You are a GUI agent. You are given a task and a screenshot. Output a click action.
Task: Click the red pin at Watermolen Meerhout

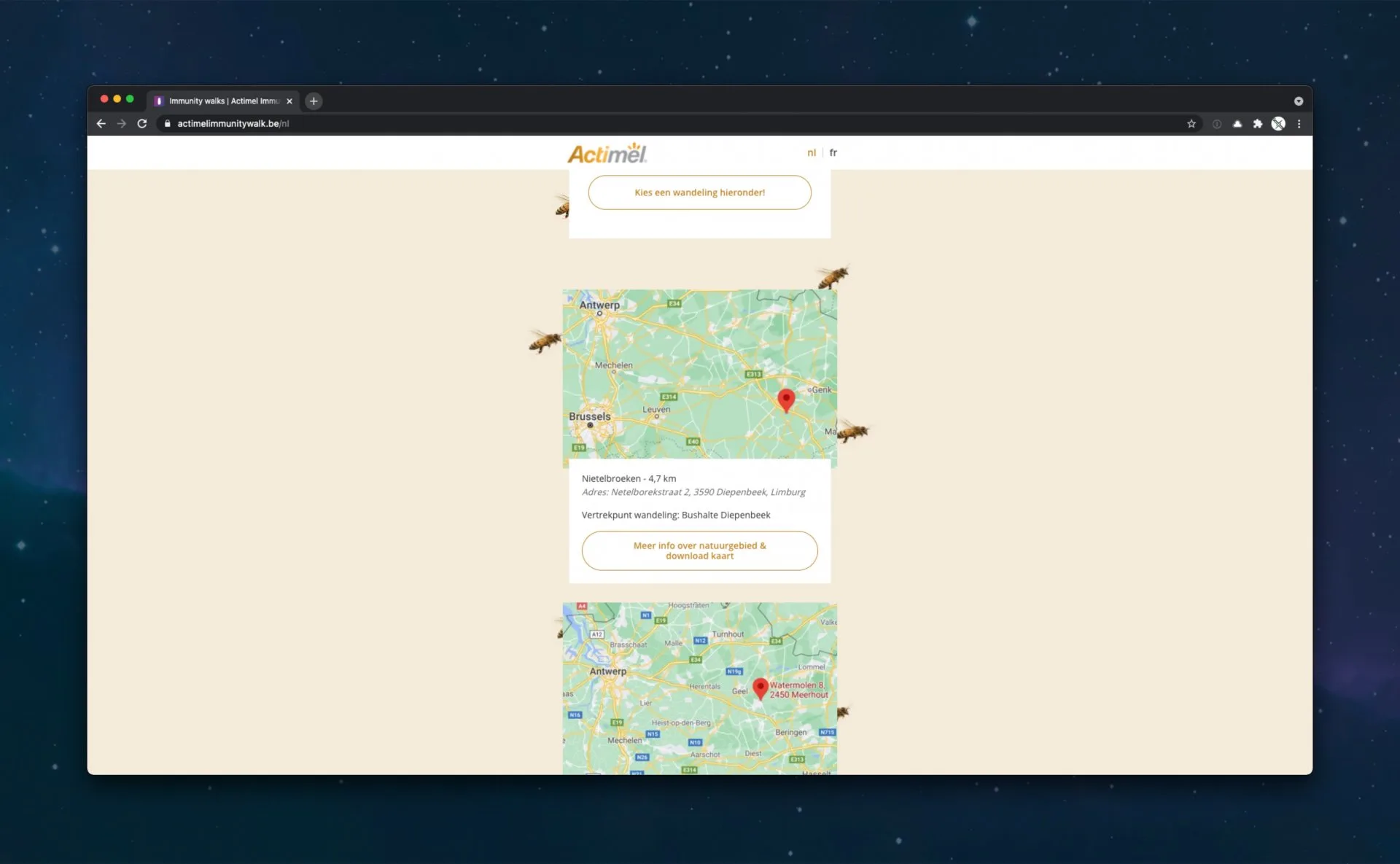point(761,688)
